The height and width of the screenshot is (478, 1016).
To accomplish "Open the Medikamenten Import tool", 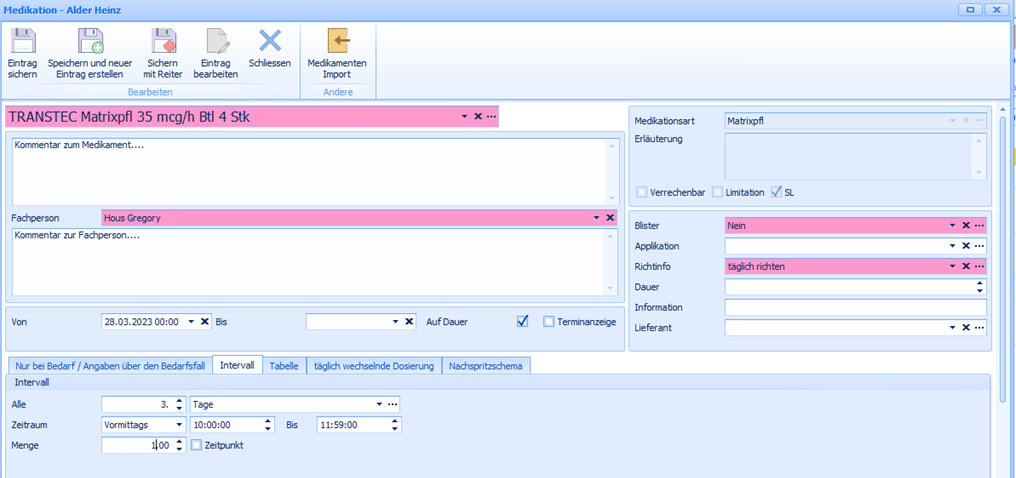I will pyautogui.click(x=337, y=42).
